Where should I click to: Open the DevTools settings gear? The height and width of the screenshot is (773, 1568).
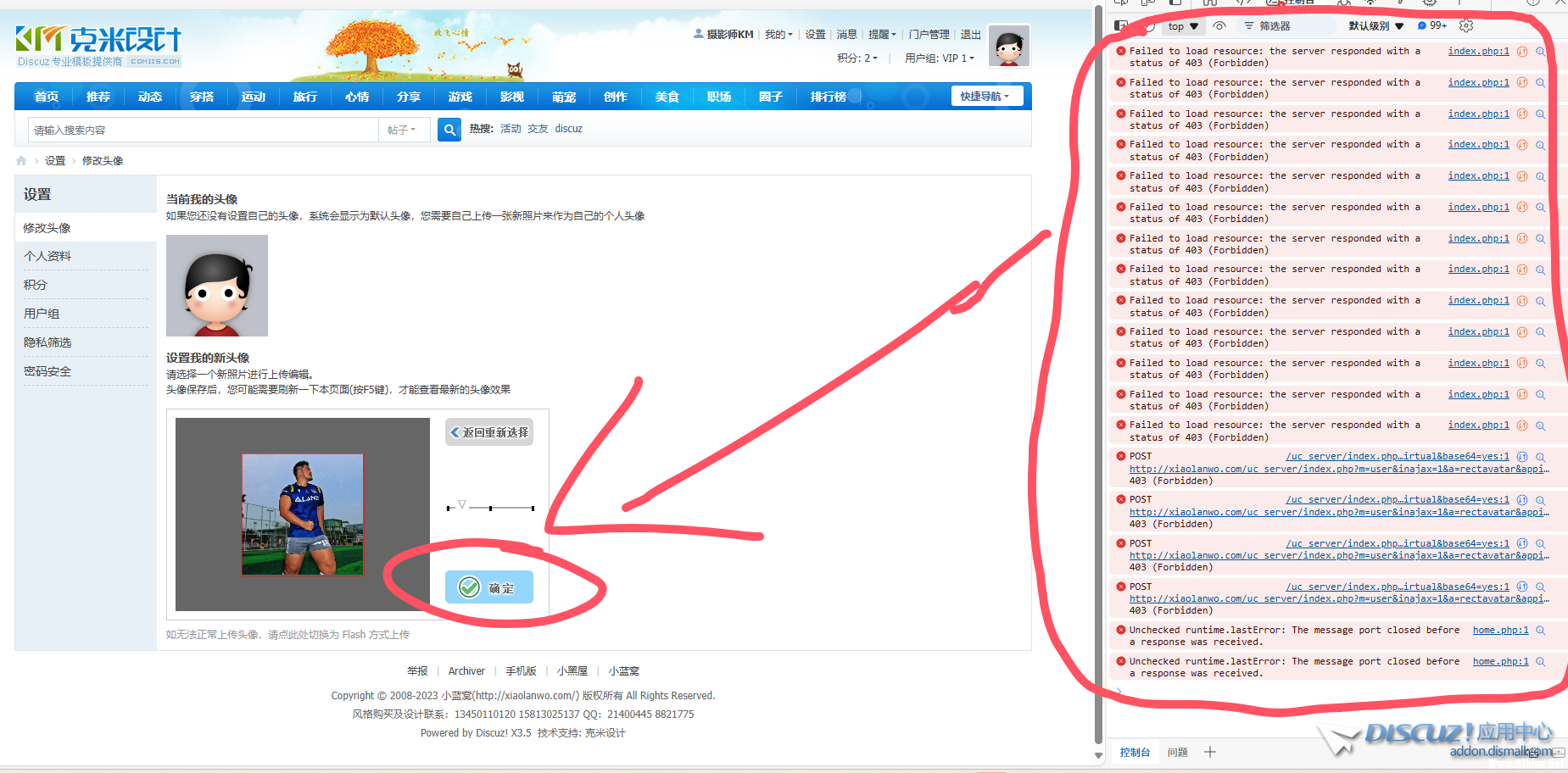1466,25
